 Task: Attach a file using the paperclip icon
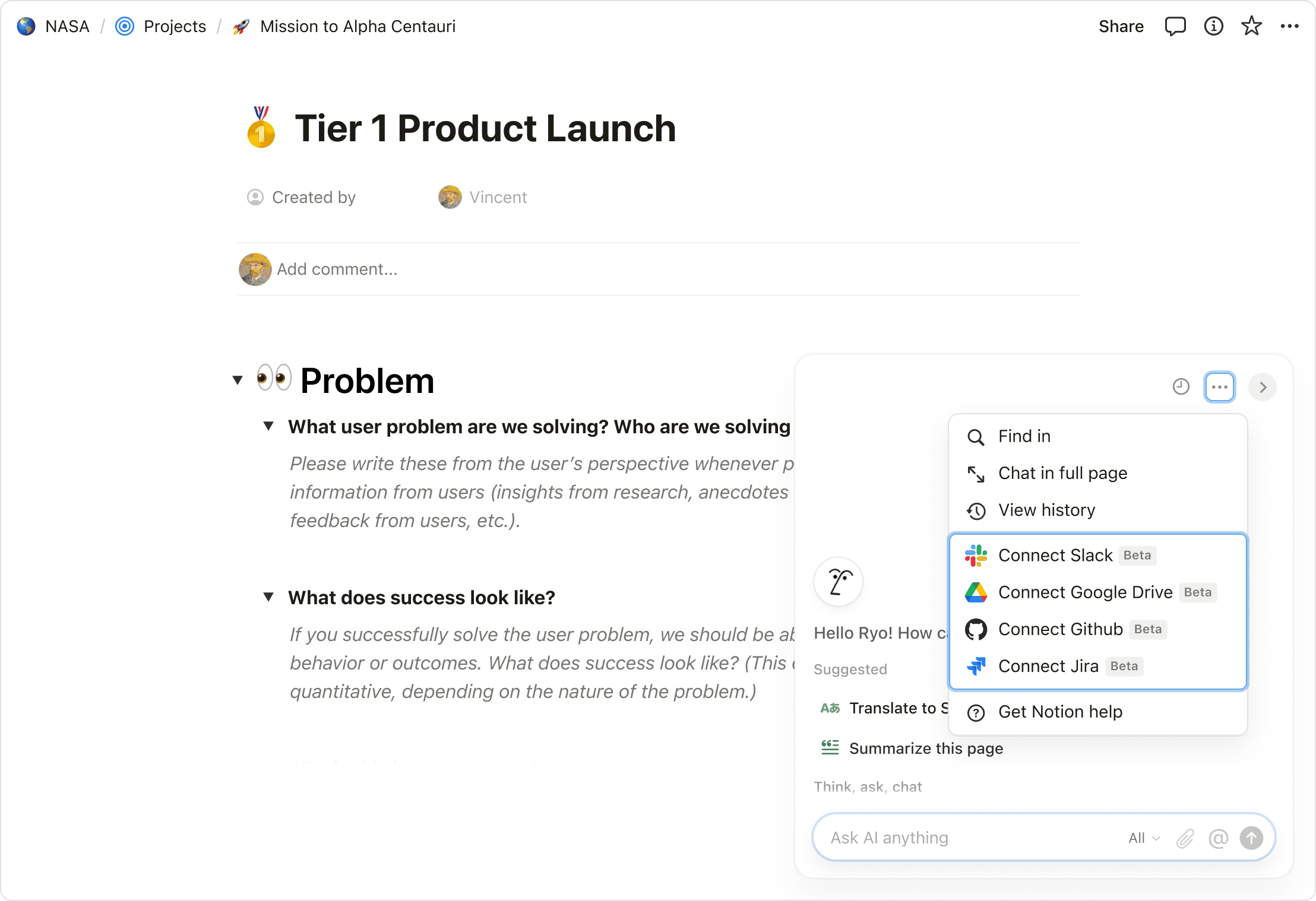click(1185, 837)
